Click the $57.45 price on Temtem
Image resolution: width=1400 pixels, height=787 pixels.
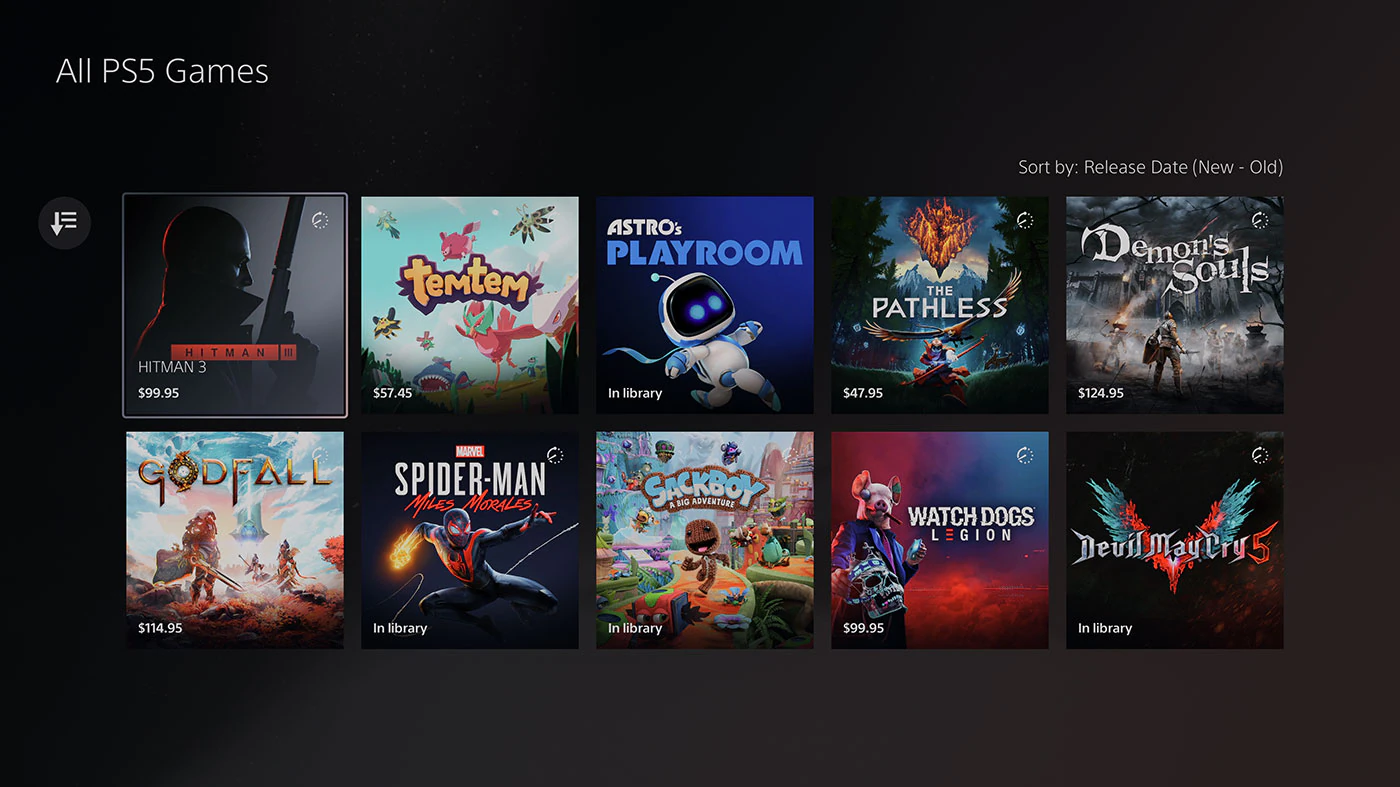click(x=393, y=393)
